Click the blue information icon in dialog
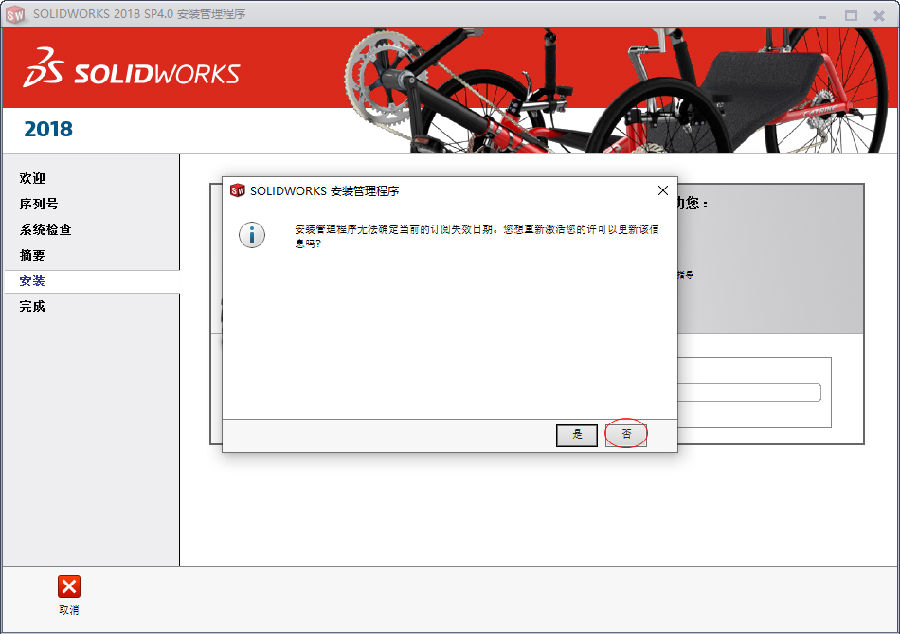Viewport: 900px width, 634px height. 252,235
